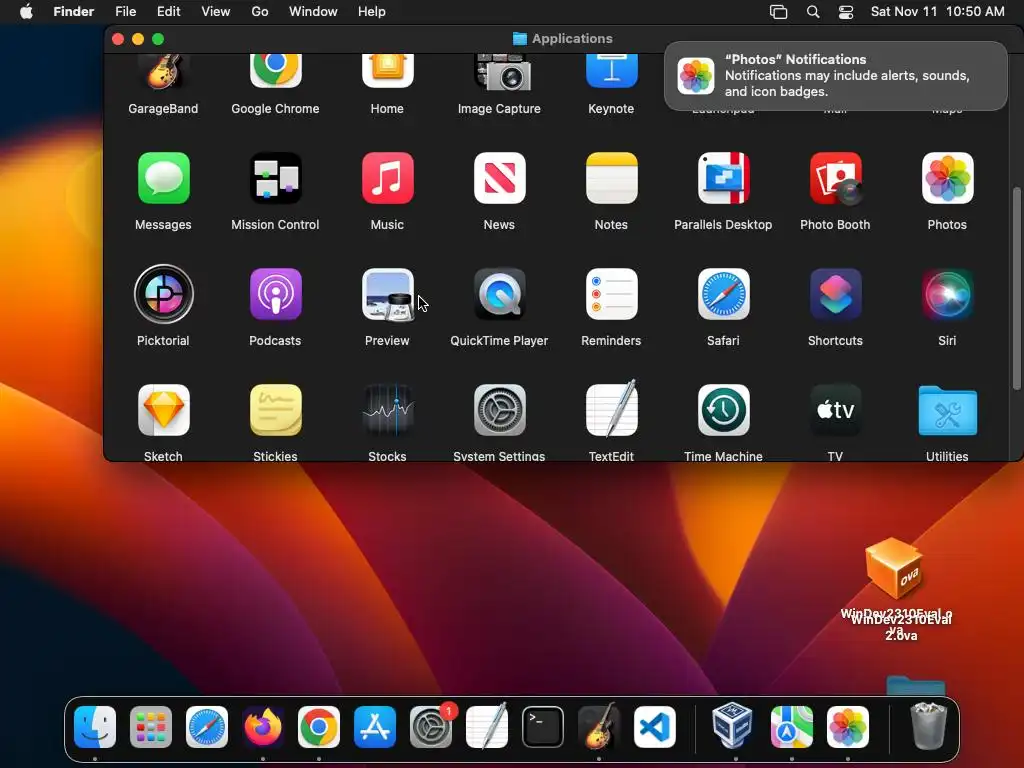Select Mission Control in Applications window
1024x768 pixels.
pyautogui.click(x=275, y=178)
